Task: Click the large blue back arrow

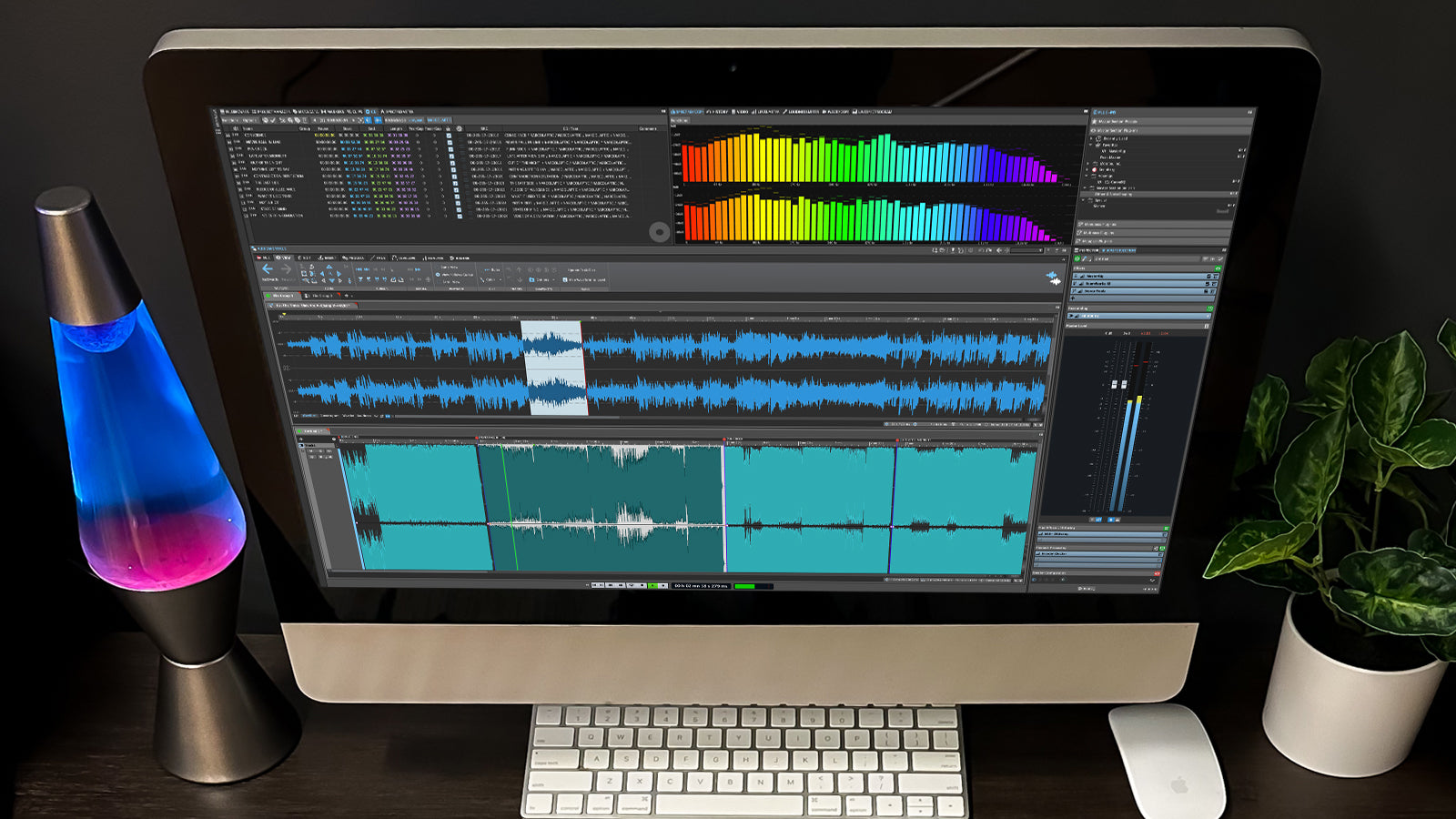Action: tap(268, 269)
